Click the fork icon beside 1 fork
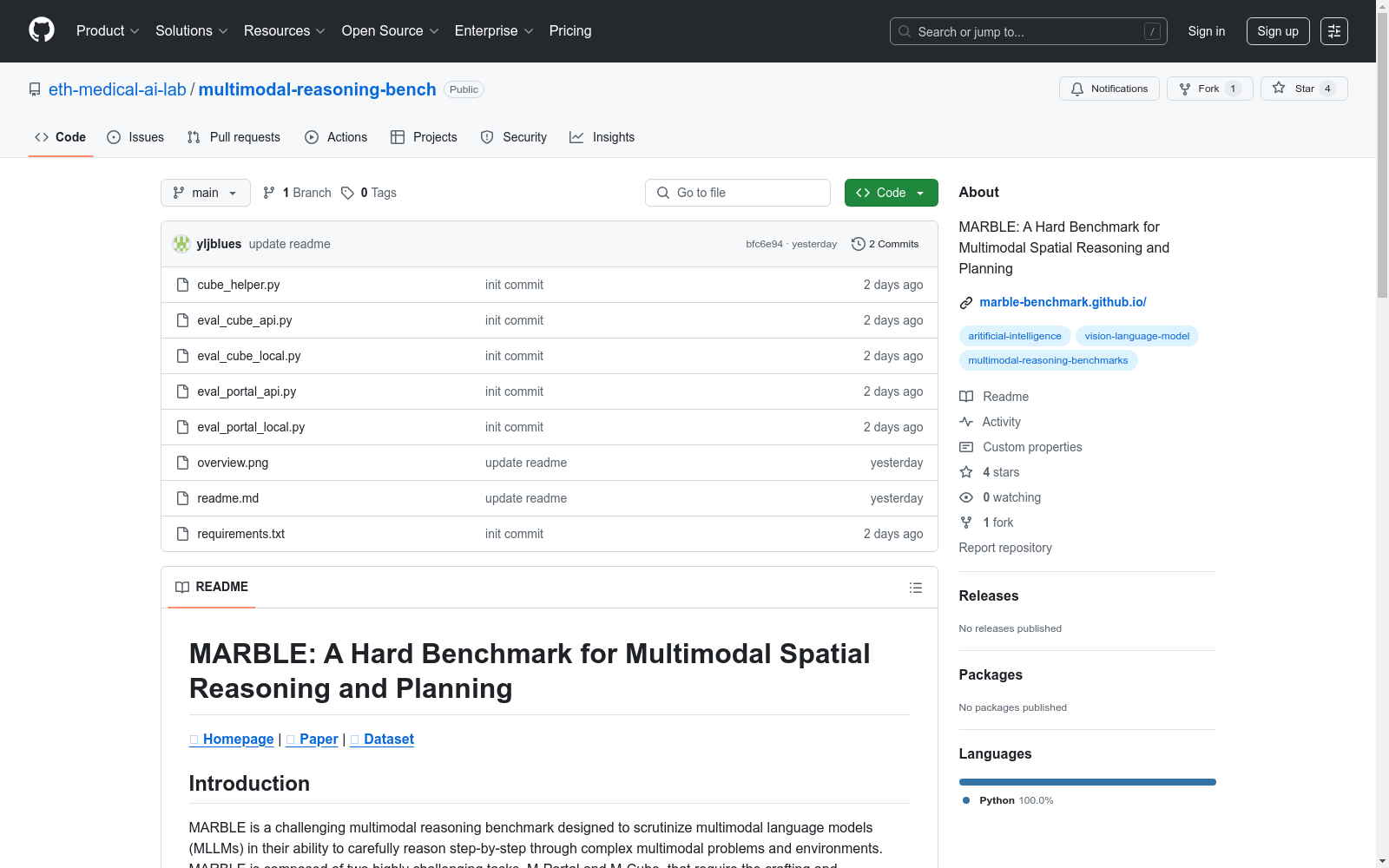The width and height of the screenshot is (1389, 868). point(966,523)
